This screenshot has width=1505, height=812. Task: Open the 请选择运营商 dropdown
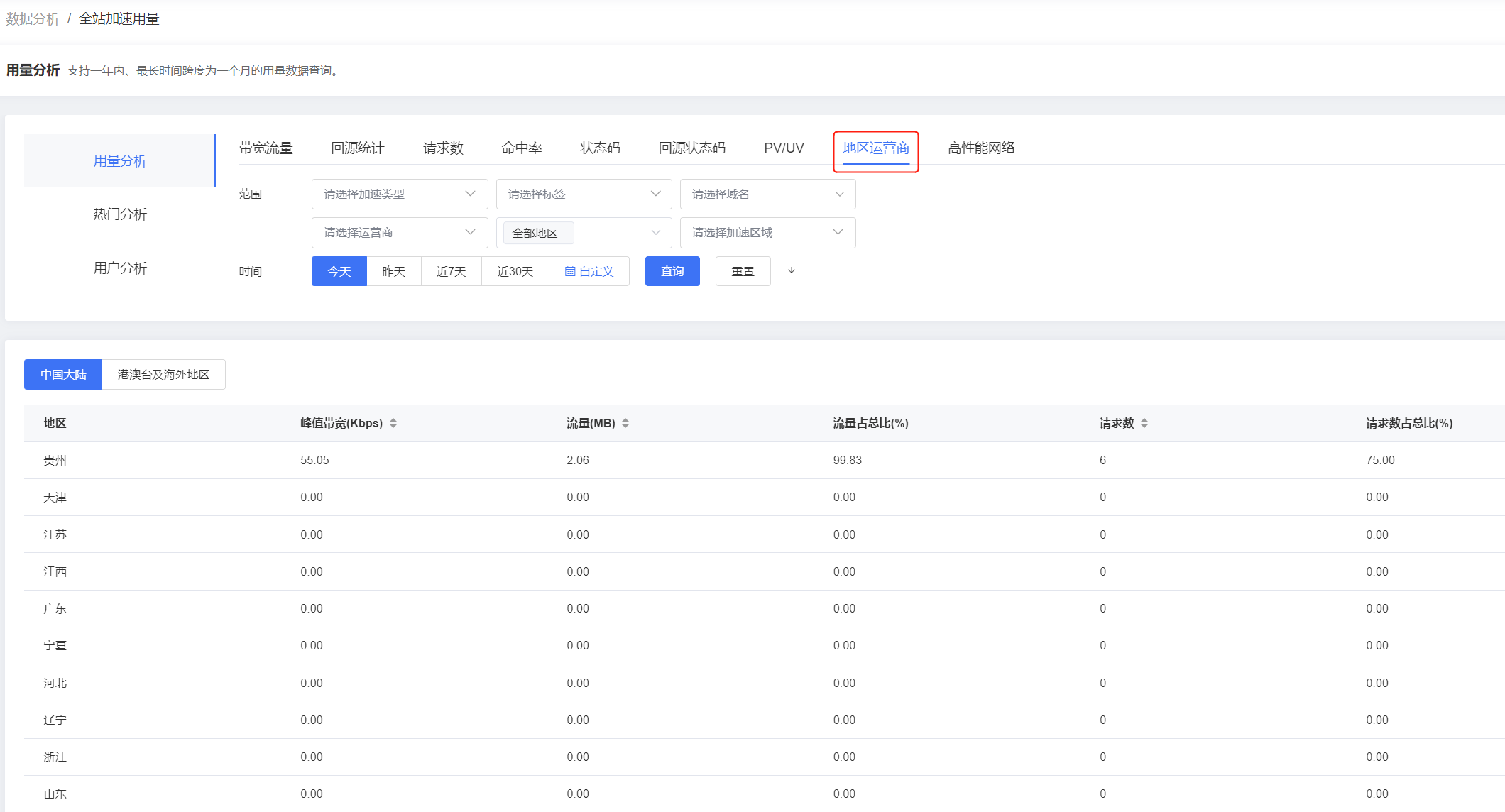[400, 233]
